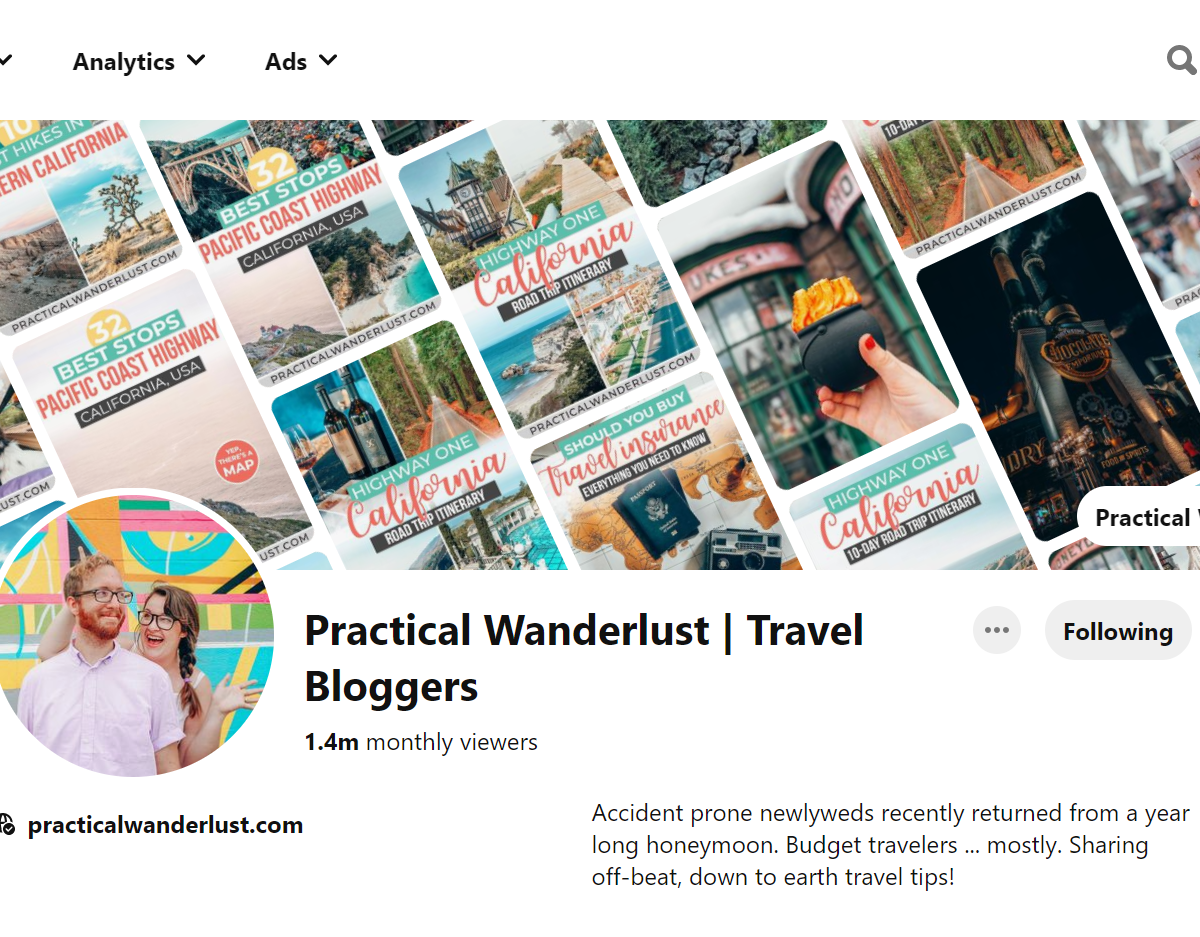Click the Practical Wanderlust profile title

point(584,658)
